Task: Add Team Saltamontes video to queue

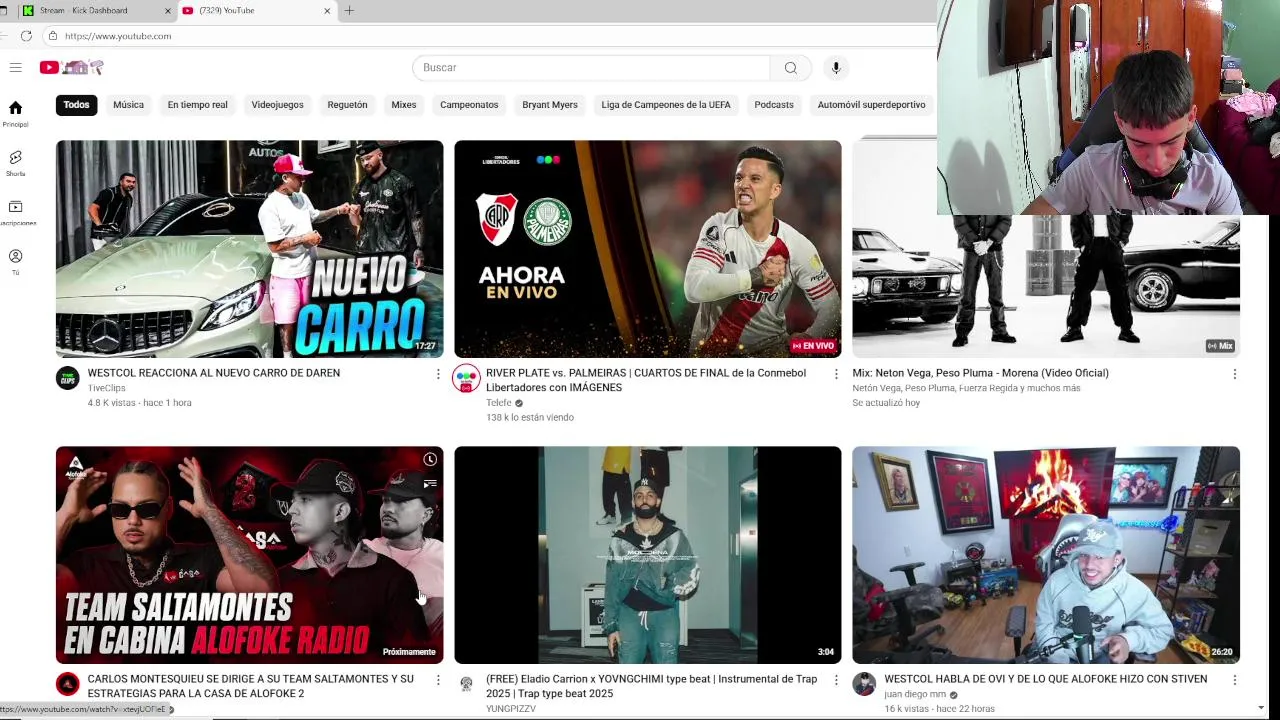Action: point(430,484)
